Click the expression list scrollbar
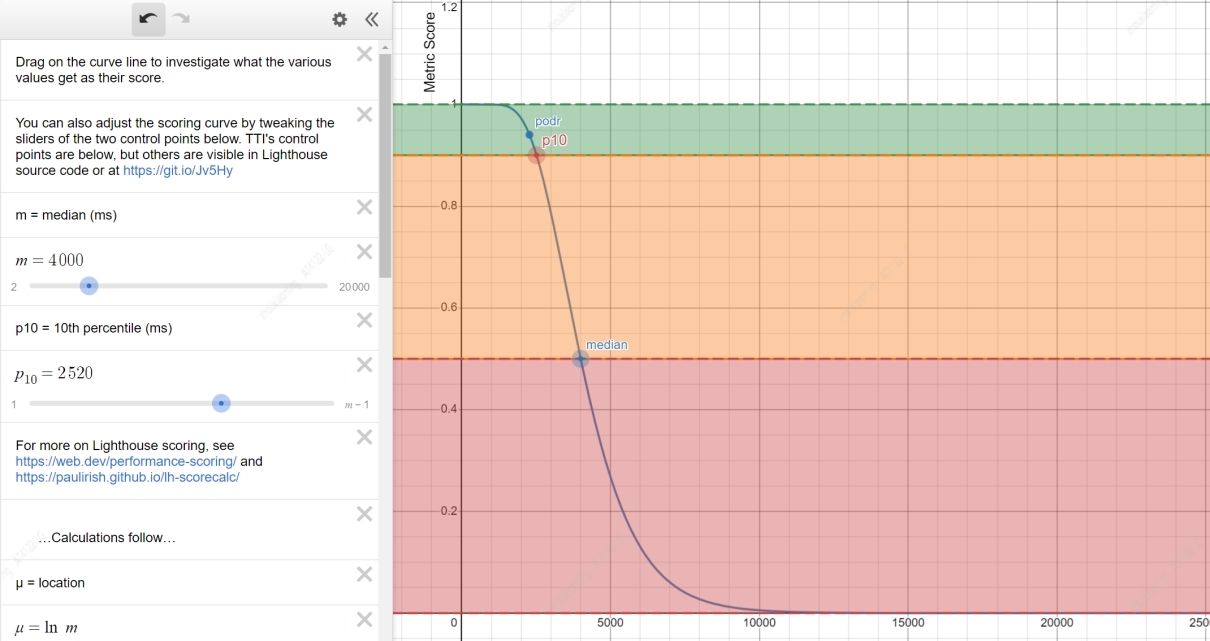Screen dimensions: 1210x641 pos(385,160)
